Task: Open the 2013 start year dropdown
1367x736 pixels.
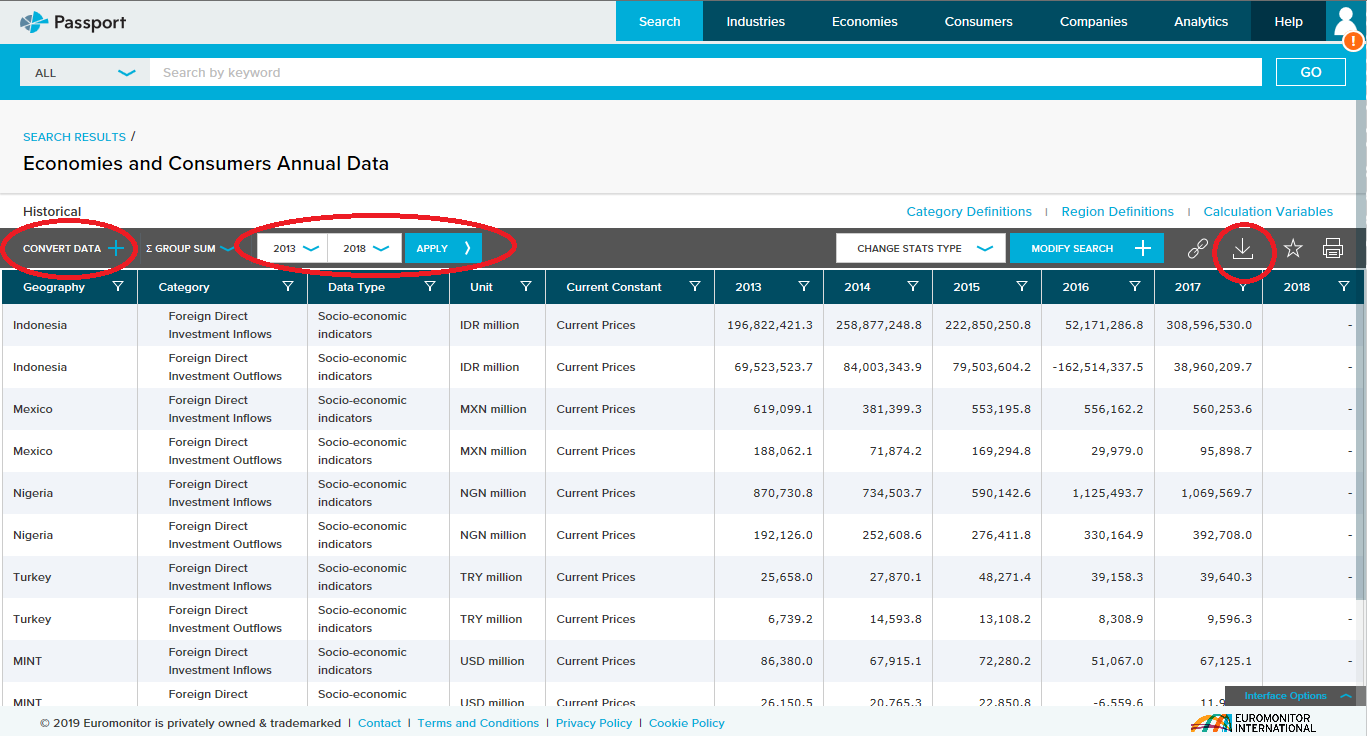Action: (x=296, y=249)
